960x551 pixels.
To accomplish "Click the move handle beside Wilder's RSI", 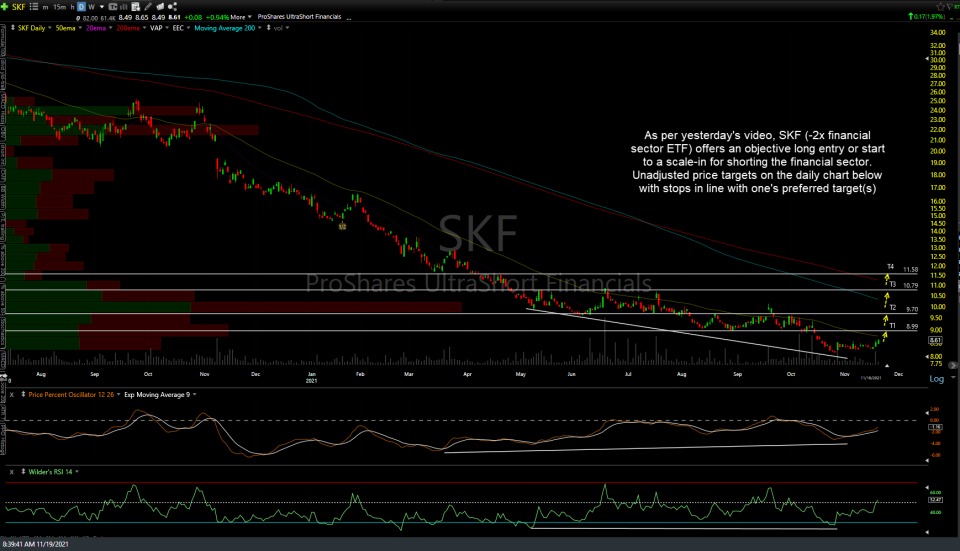I will (x=23, y=471).
